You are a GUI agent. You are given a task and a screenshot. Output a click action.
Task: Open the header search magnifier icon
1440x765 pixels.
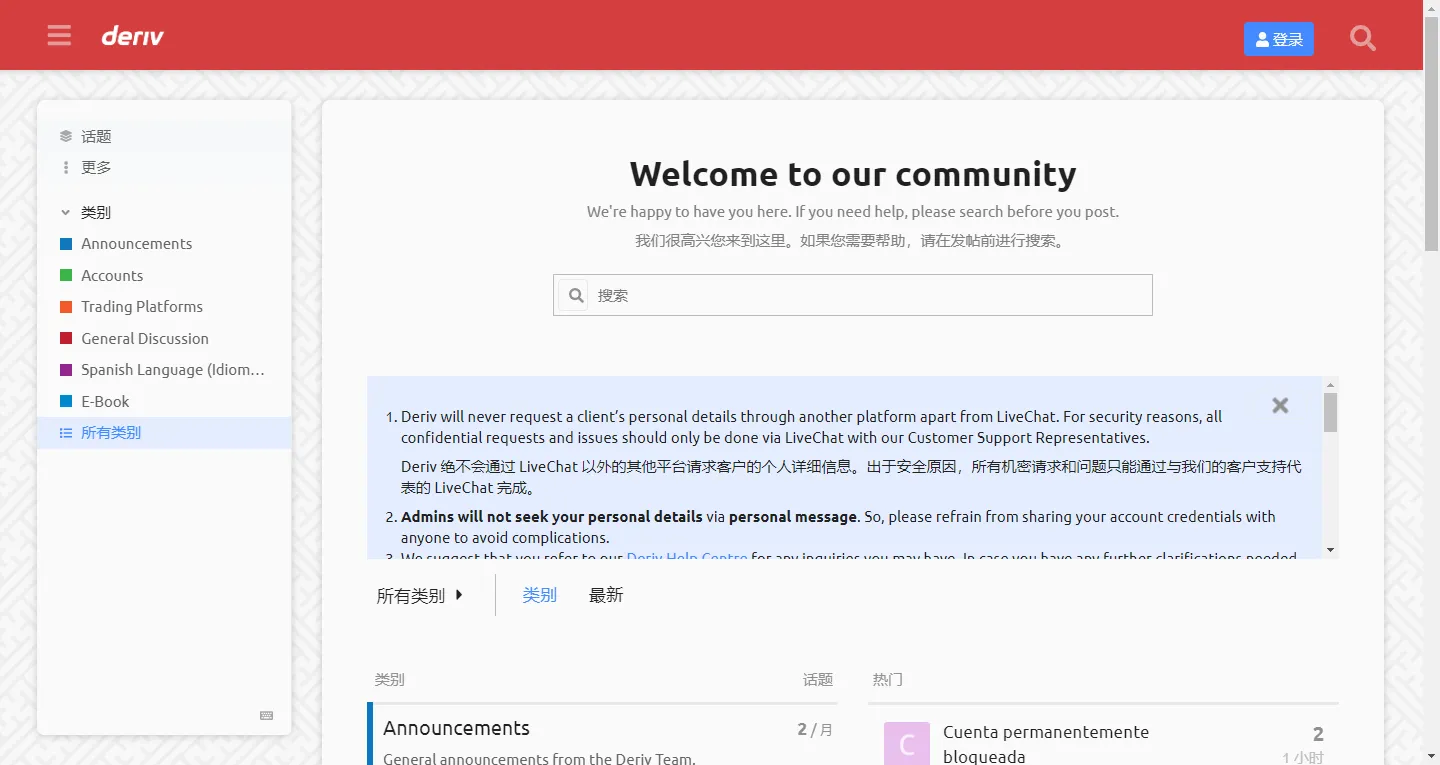coord(1362,38)
